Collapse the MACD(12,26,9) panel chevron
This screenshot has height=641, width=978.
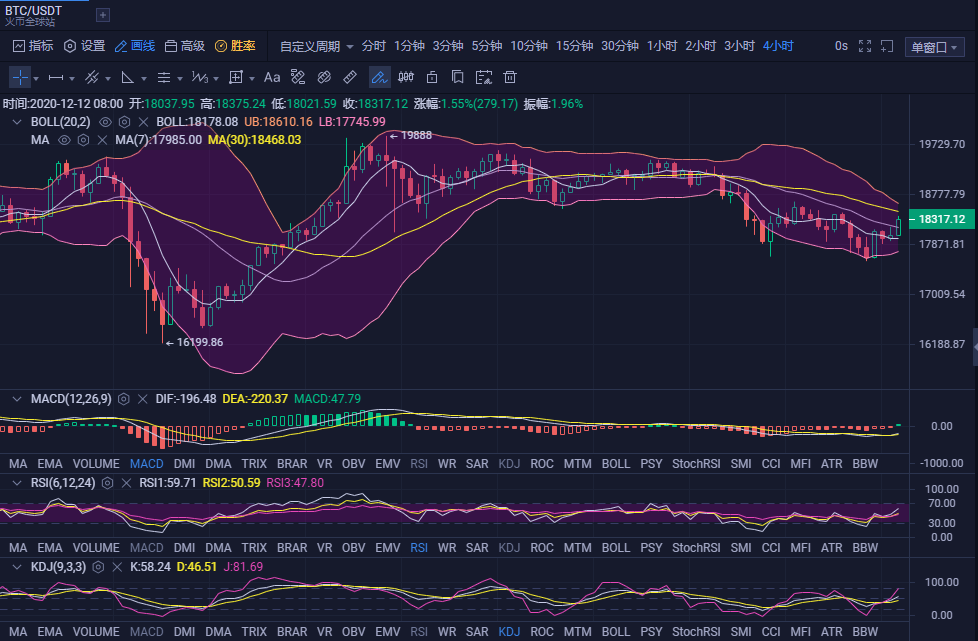coord(17,398)
